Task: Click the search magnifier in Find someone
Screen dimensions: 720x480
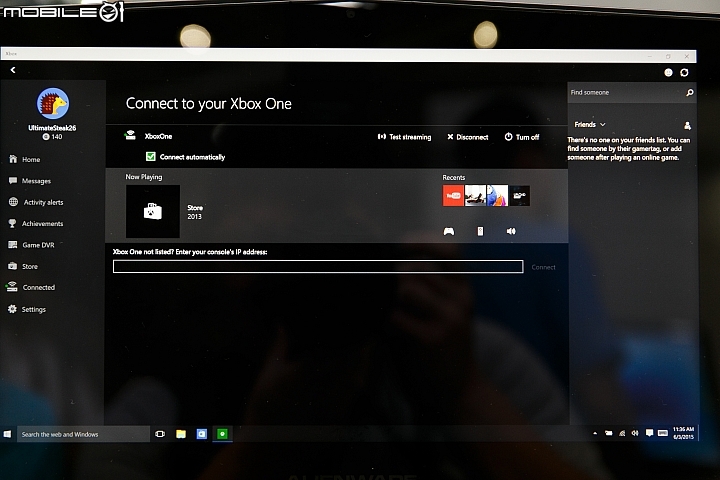Action: click(689, 92)
